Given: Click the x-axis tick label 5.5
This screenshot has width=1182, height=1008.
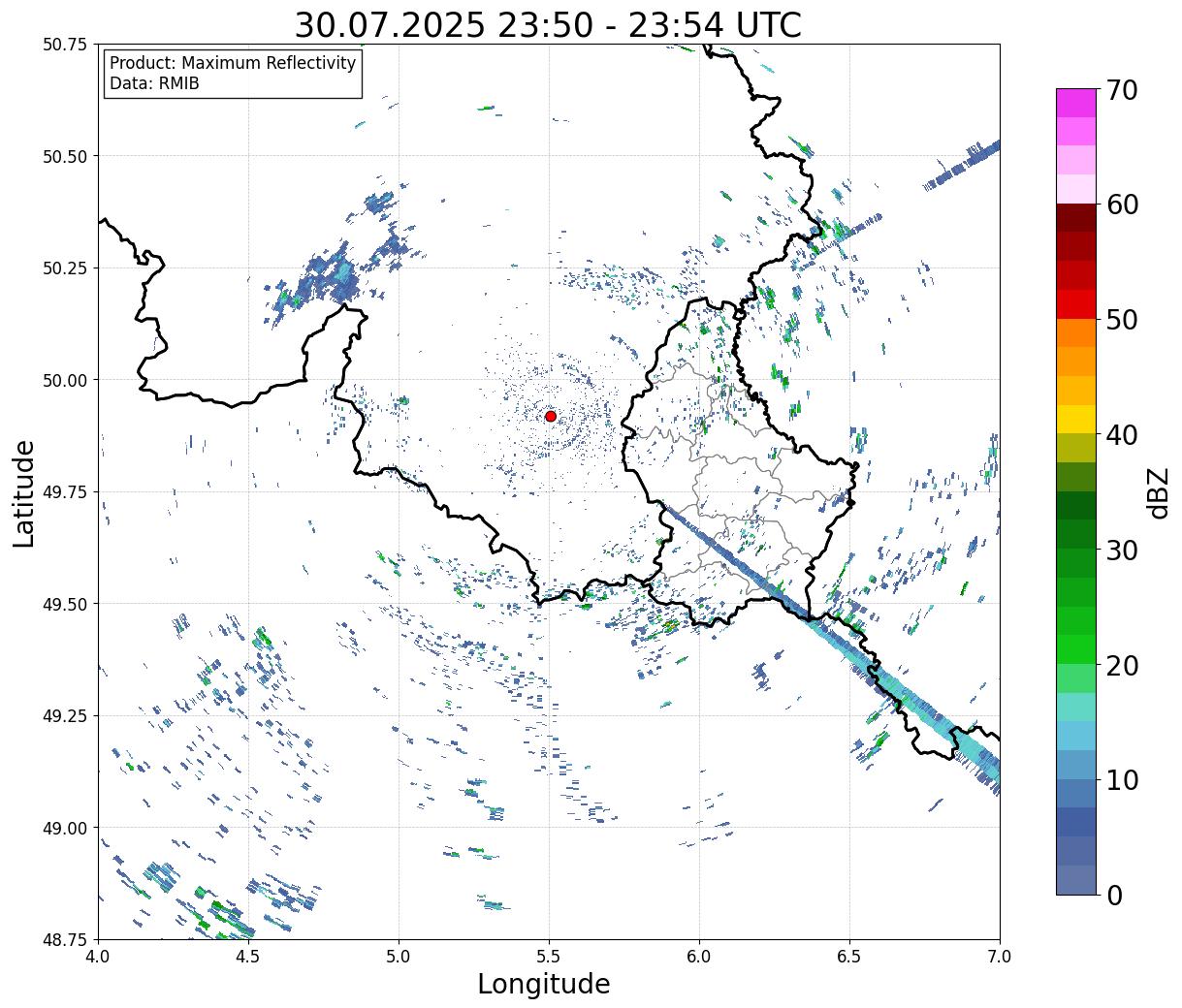Looking at the screenshot, I should (x=549, y=957).
